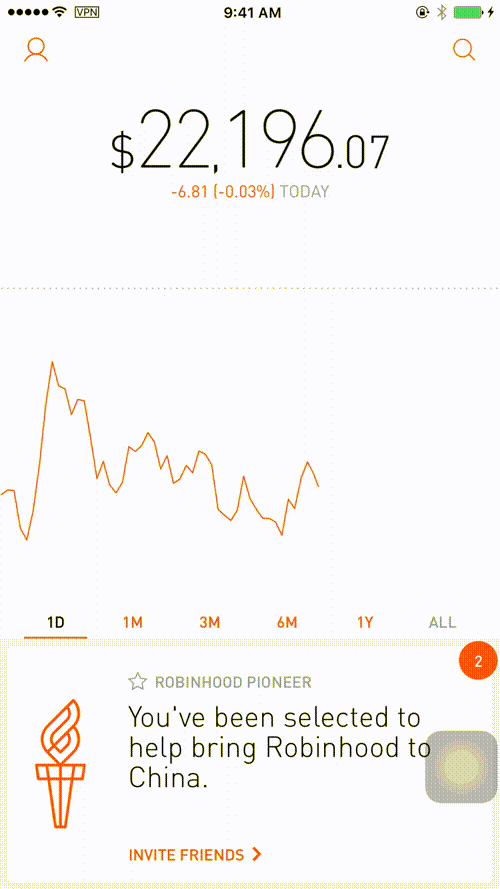Switch chart to 1M range

[x=133, y=623]
